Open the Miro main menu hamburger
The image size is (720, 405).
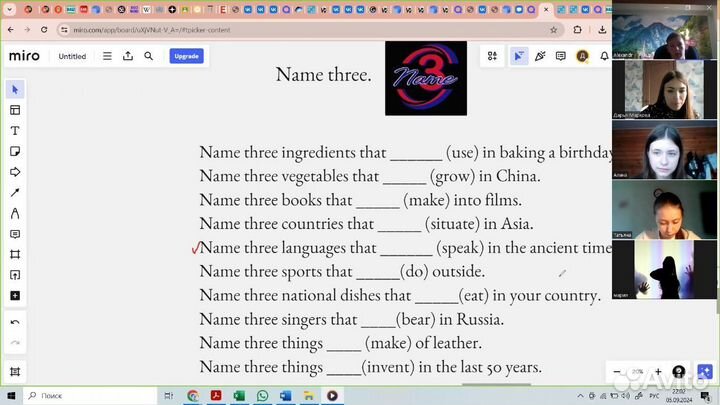(107, 56)
